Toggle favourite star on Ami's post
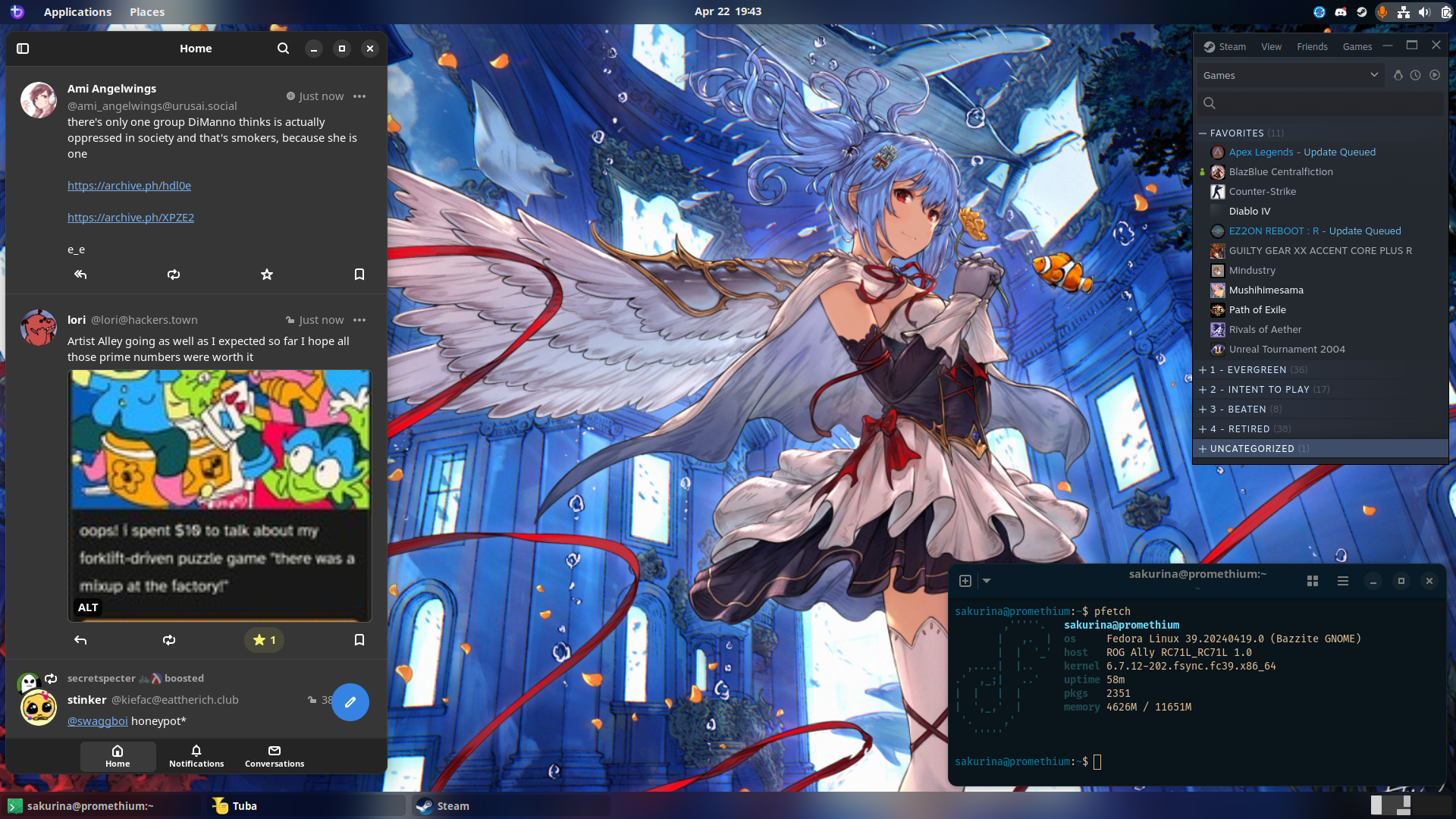This screenshot has height=819, width=1456. [x=266, y=275]
